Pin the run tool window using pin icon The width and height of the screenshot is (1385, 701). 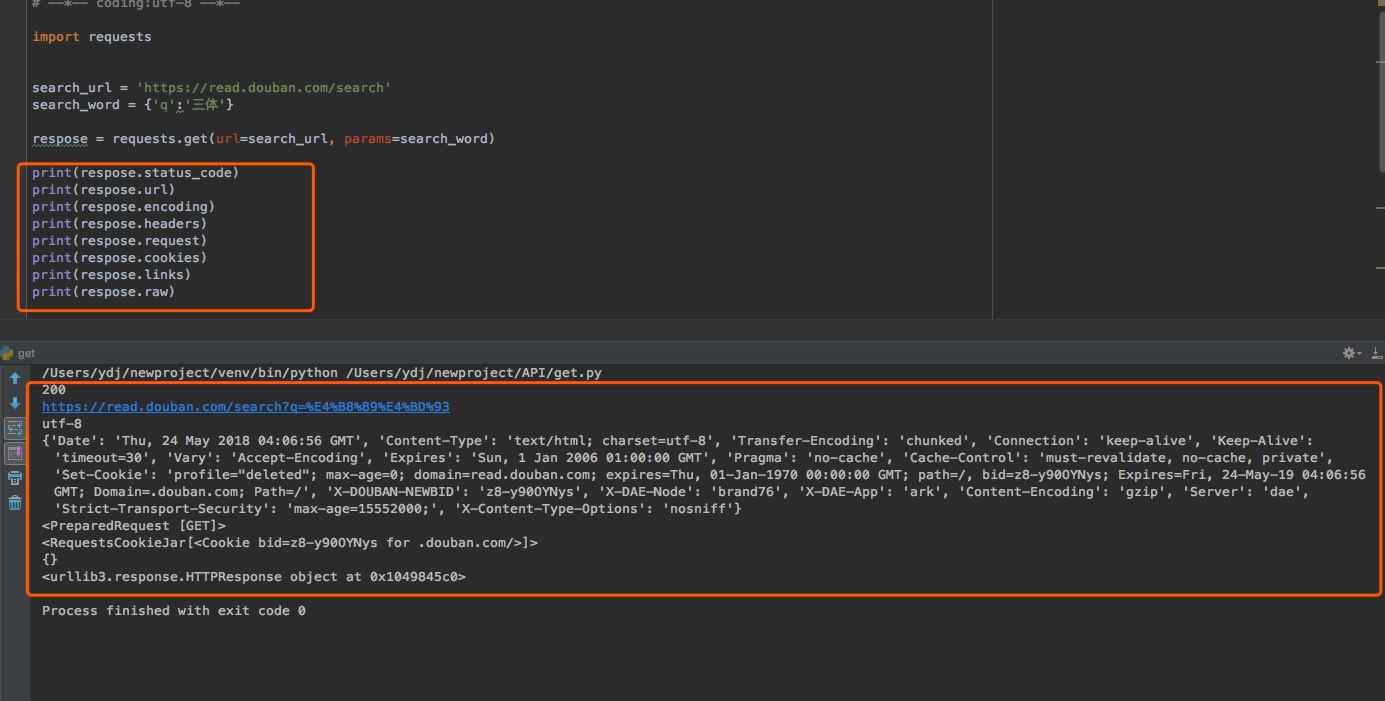click(x=1377, y=352)
